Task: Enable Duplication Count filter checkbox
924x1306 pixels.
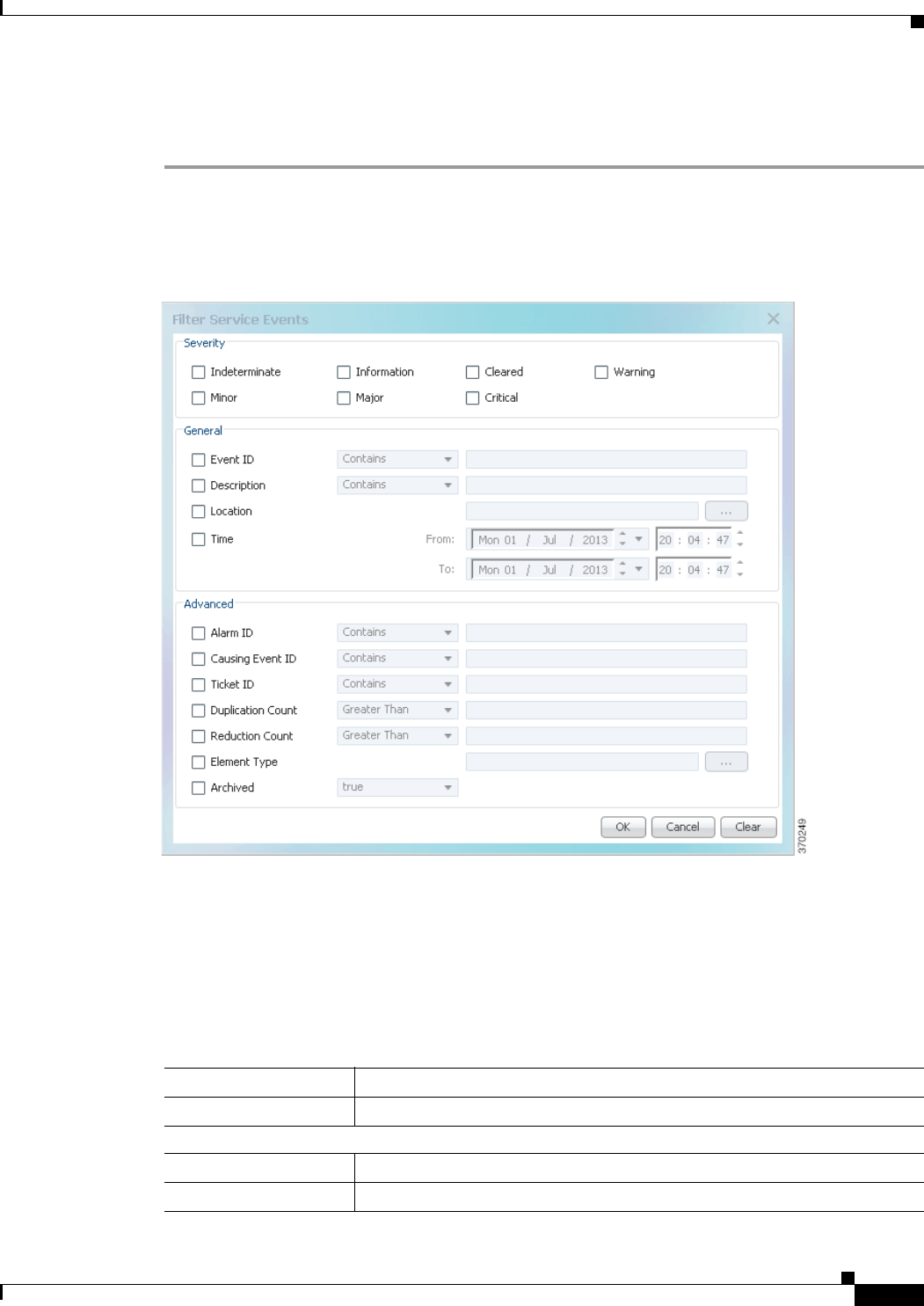Action: pos(199,711)
